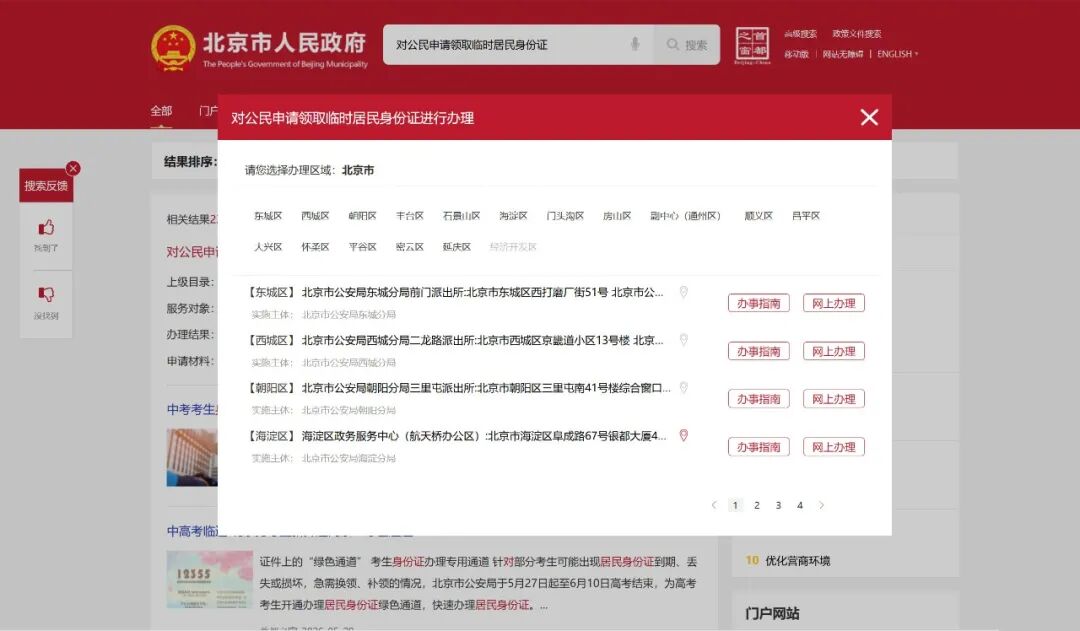Screen dimensions: 1080x631
Task: Open the 西城区 二龙路派出所 result entry
Action: [x=455, y=340]
